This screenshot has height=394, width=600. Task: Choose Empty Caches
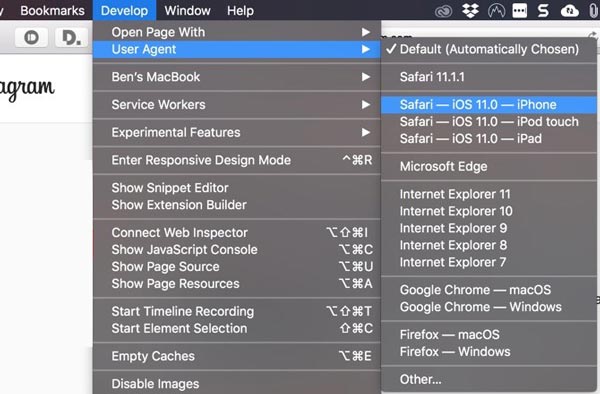(x=237, y=356)
